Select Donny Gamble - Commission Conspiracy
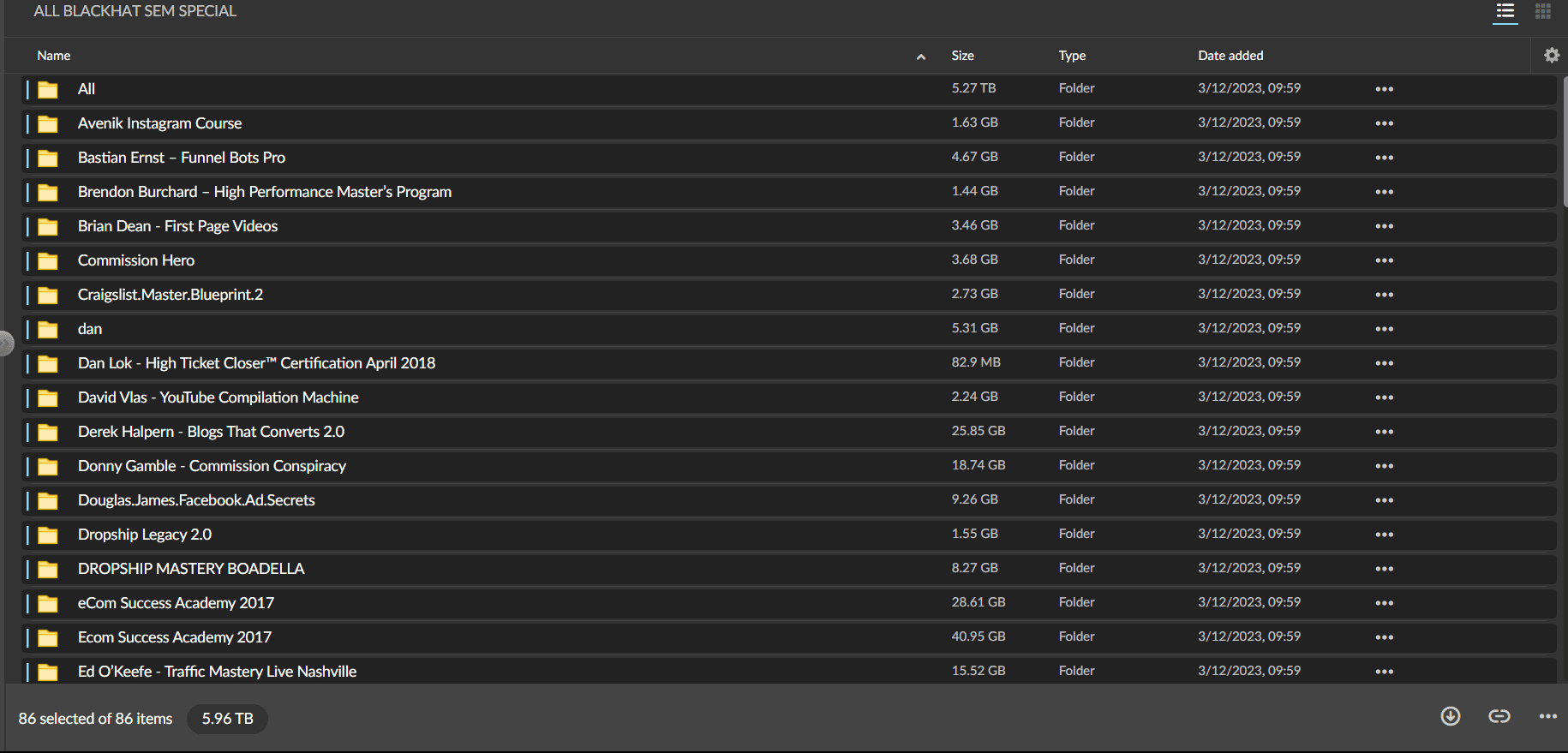 tap(212, 466)
